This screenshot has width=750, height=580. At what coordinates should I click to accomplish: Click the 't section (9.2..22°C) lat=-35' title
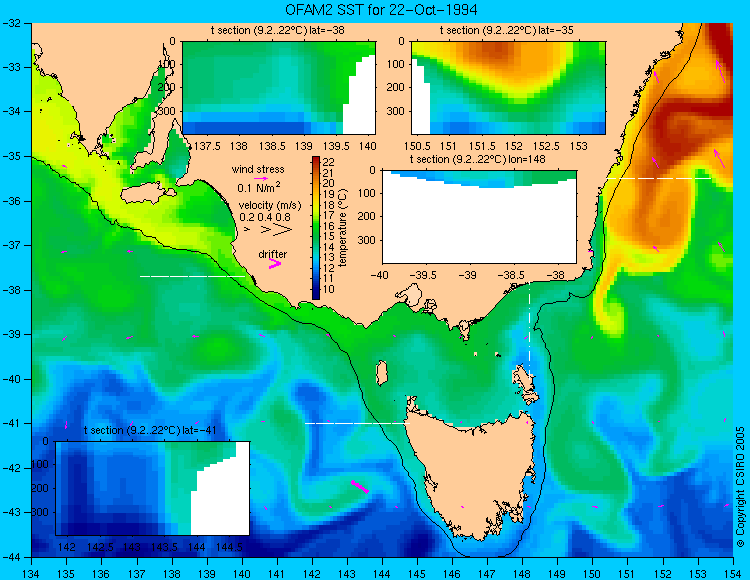pos(507,31)
